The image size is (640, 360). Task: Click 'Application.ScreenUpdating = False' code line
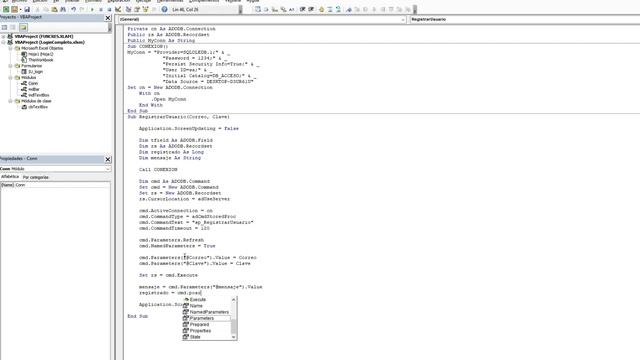(189, 129)
